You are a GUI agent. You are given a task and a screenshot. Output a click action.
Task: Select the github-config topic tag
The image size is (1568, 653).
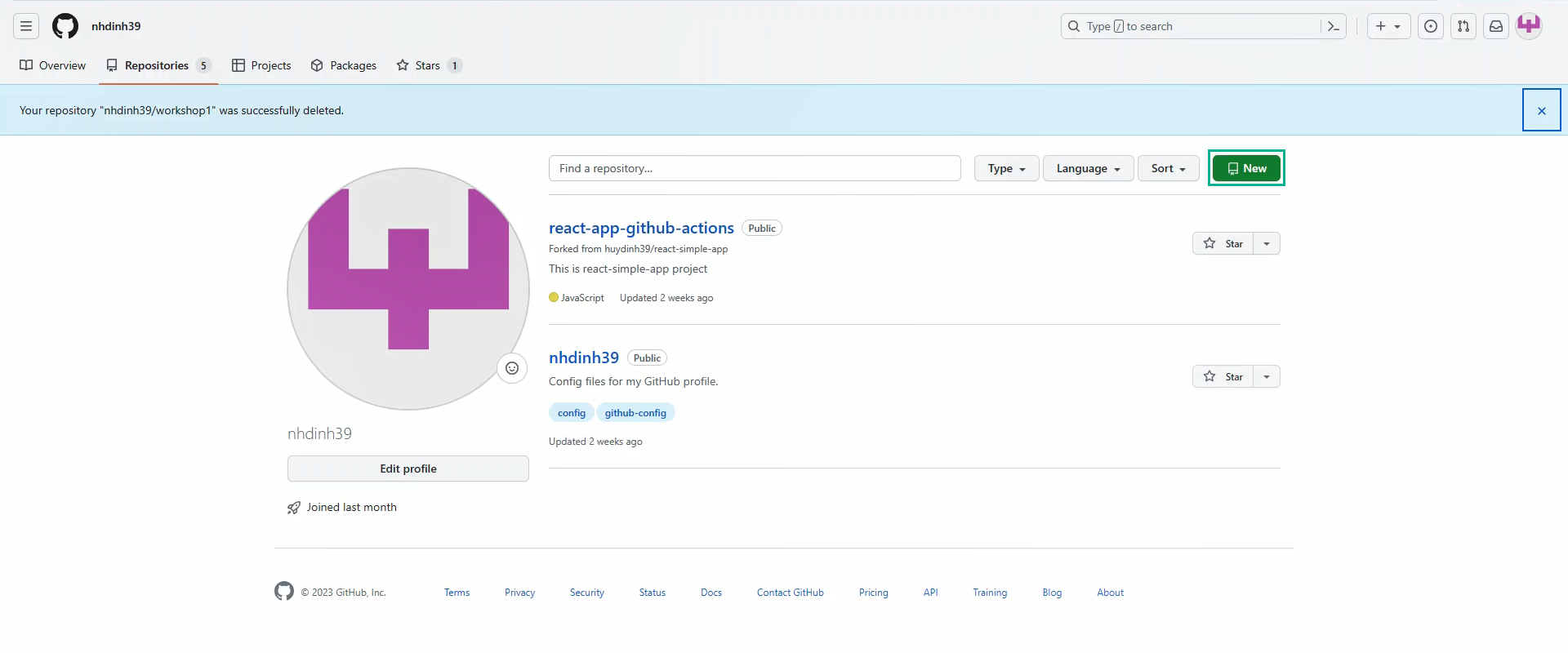pyautogui.click(x=635, y=413)
